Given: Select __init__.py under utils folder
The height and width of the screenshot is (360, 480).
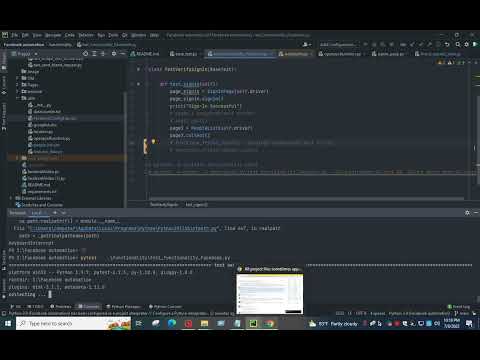Looking at the screenshot, I should 40,105.
